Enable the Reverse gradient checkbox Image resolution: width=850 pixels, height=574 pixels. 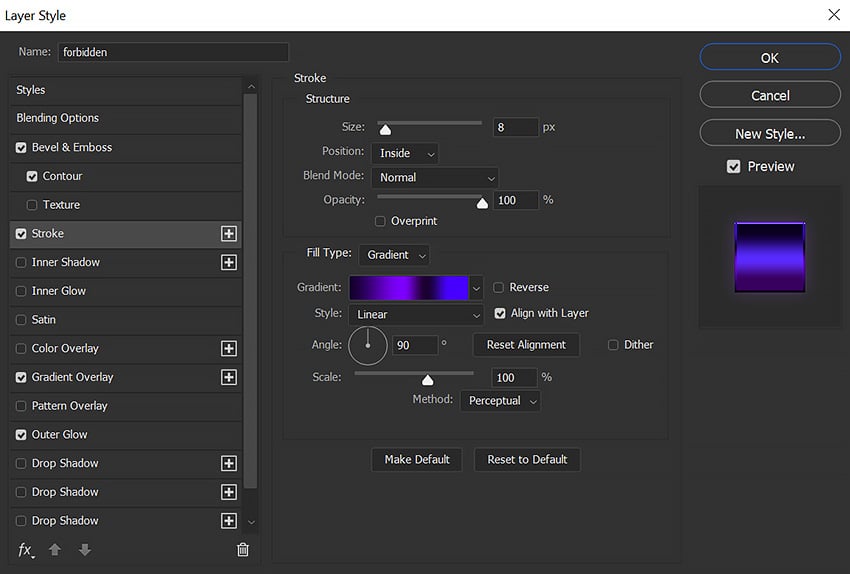coord(499,287)
